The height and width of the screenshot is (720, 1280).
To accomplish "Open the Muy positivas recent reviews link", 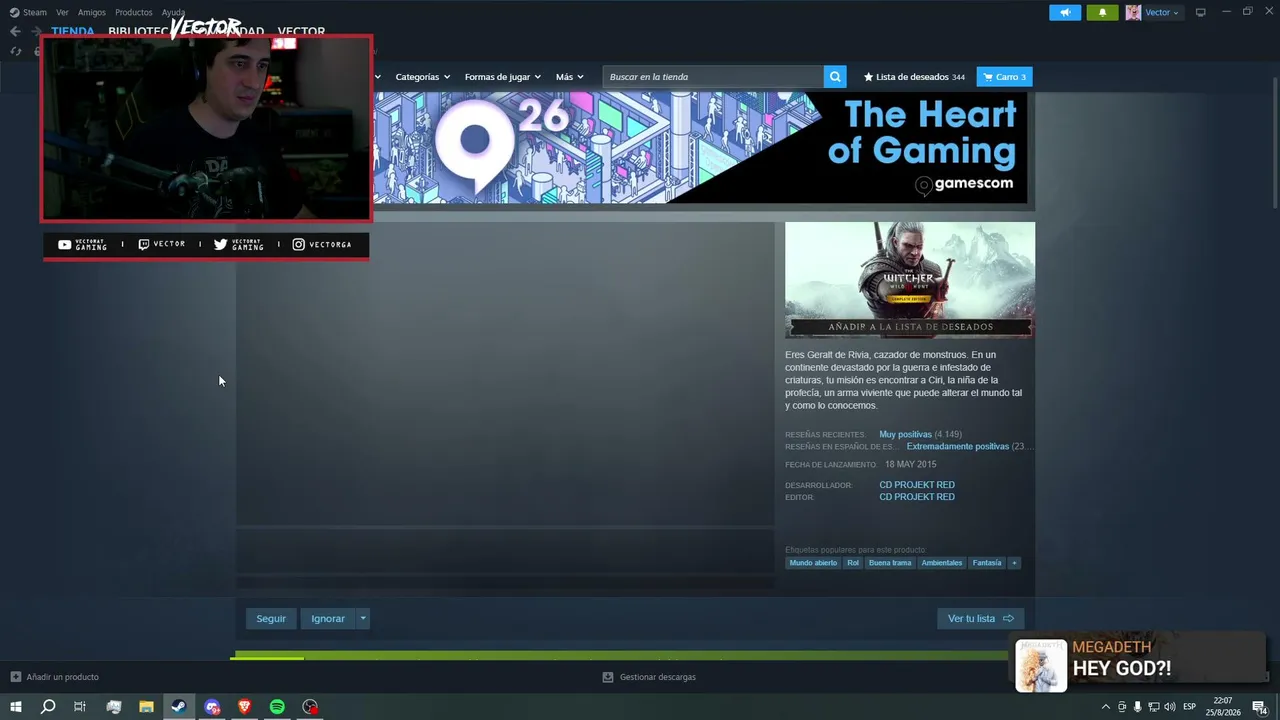I will coord(905,435).
